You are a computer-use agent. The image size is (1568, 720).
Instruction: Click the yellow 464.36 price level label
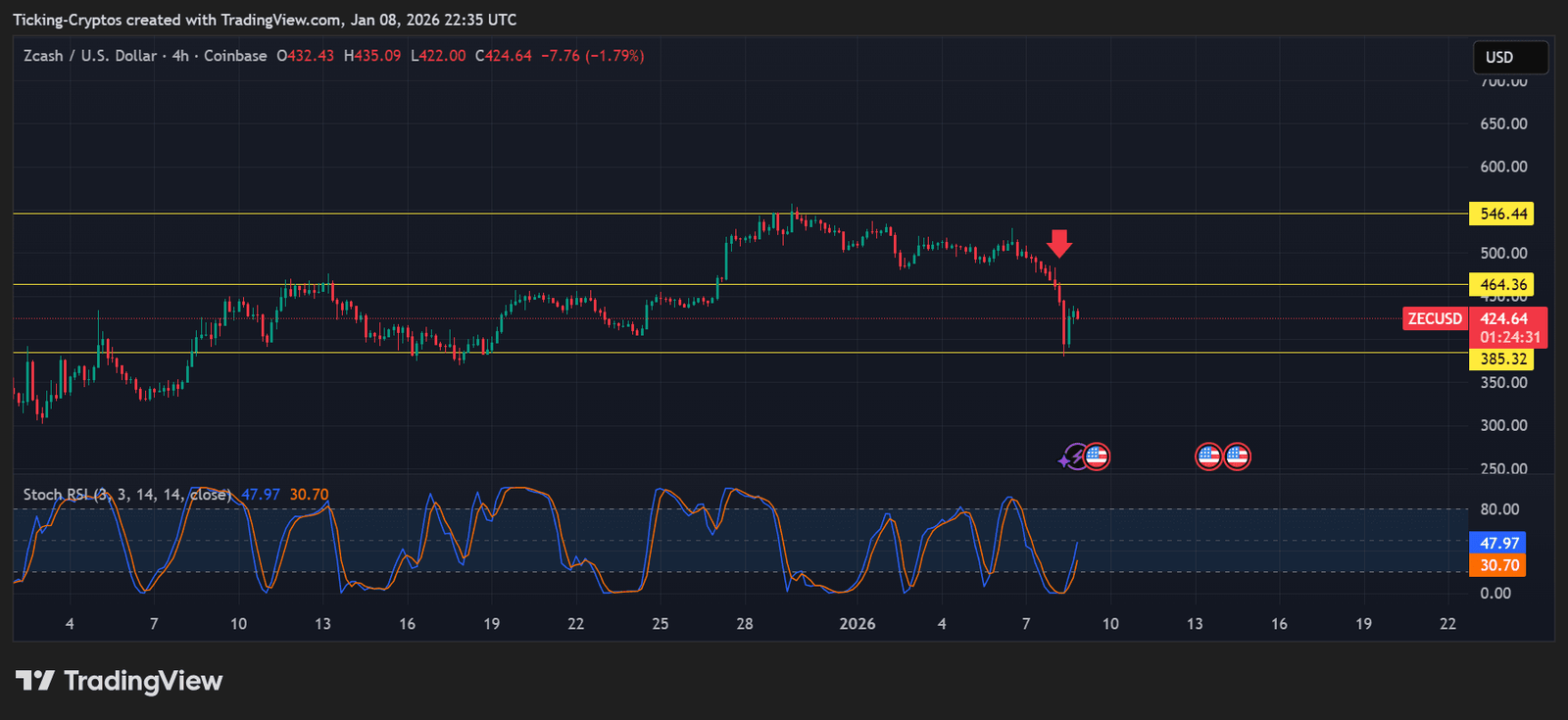1502,285
